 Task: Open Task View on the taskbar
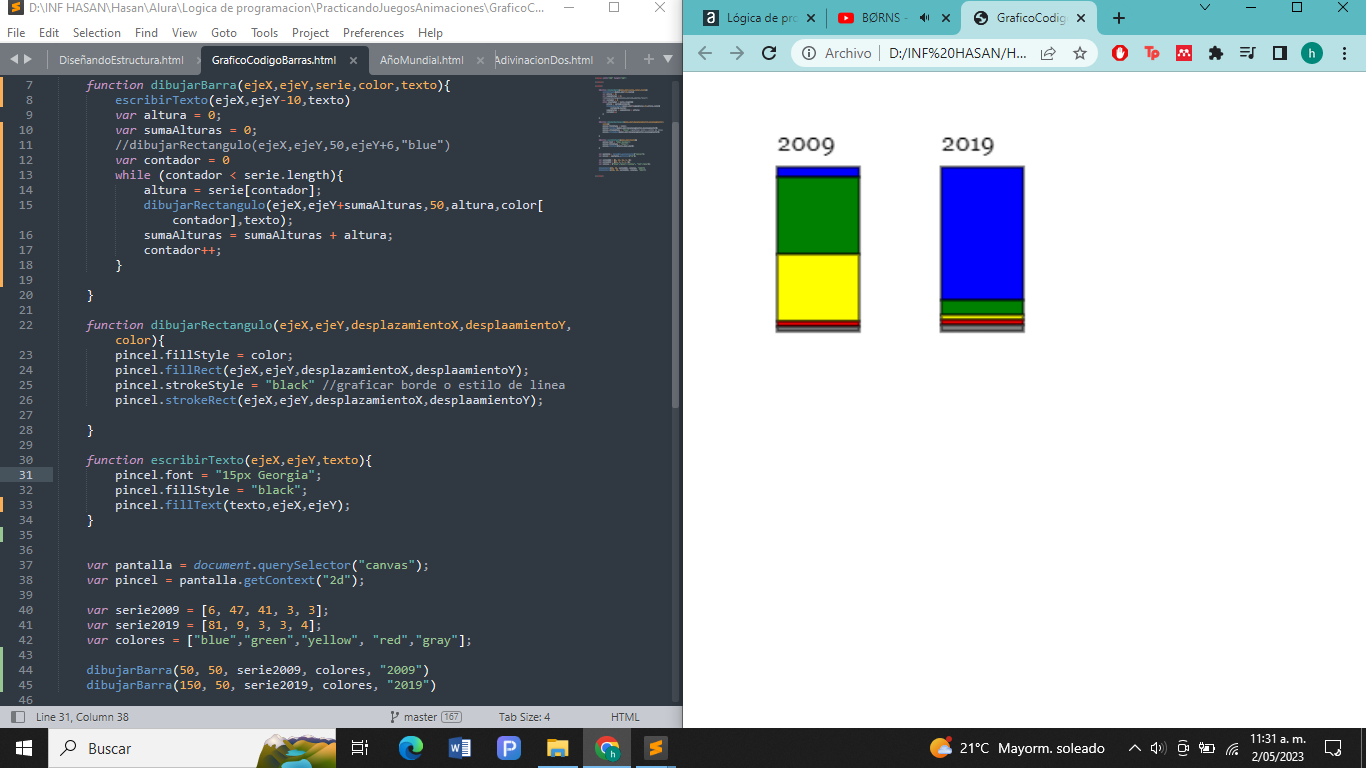click(361, 748)
